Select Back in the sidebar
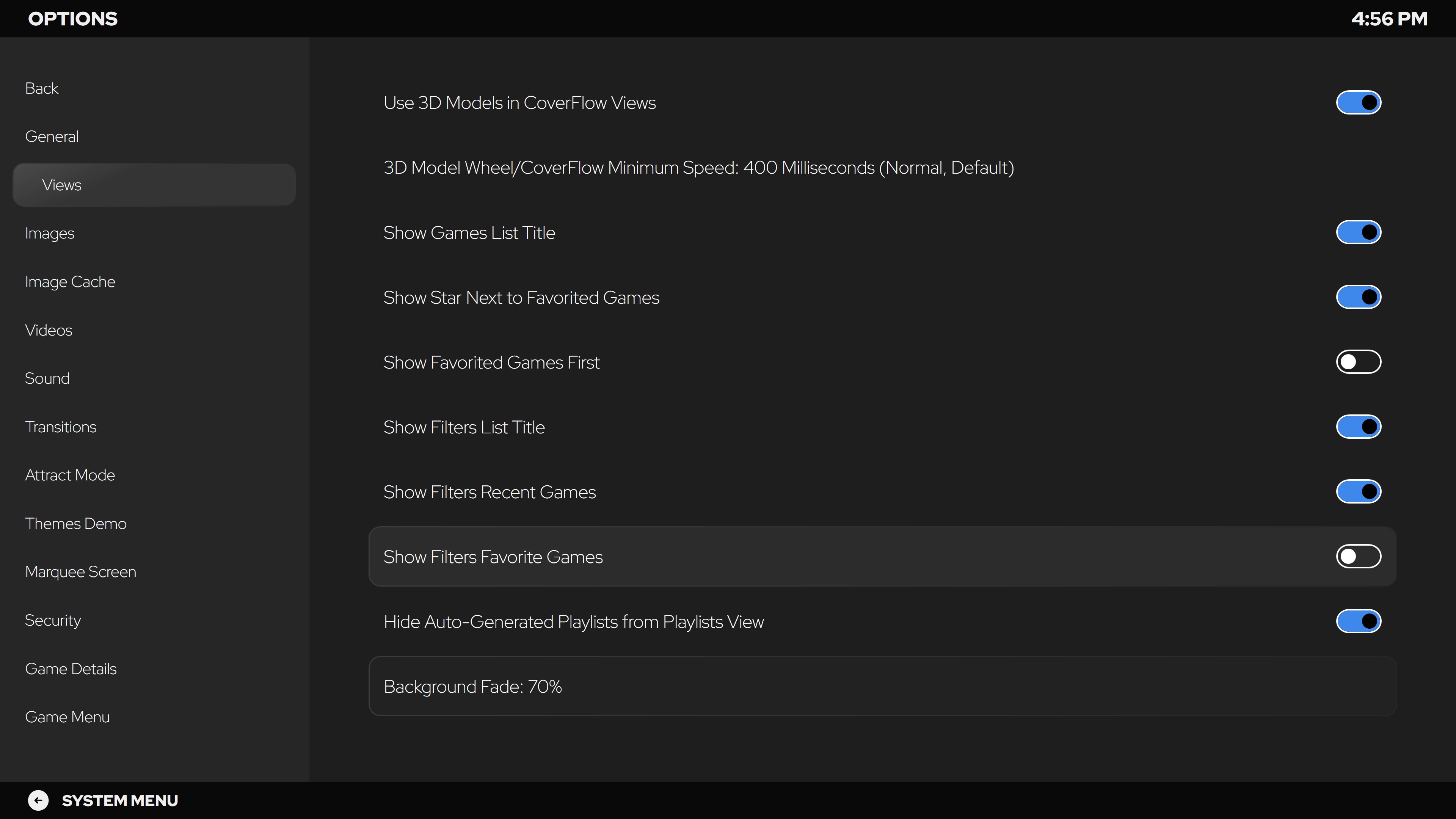Image resolution: width=1456 pixels, height=819 pixels. point(42,88)
